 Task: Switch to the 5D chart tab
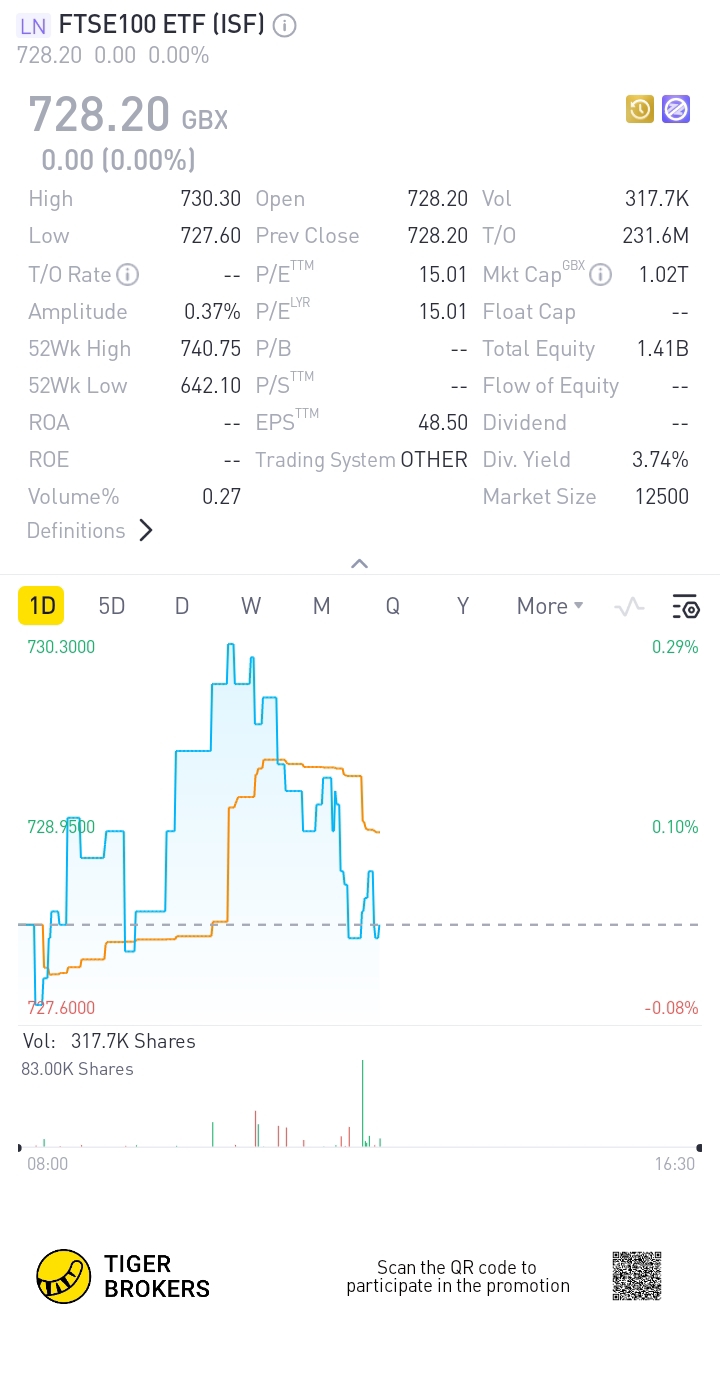112,606
